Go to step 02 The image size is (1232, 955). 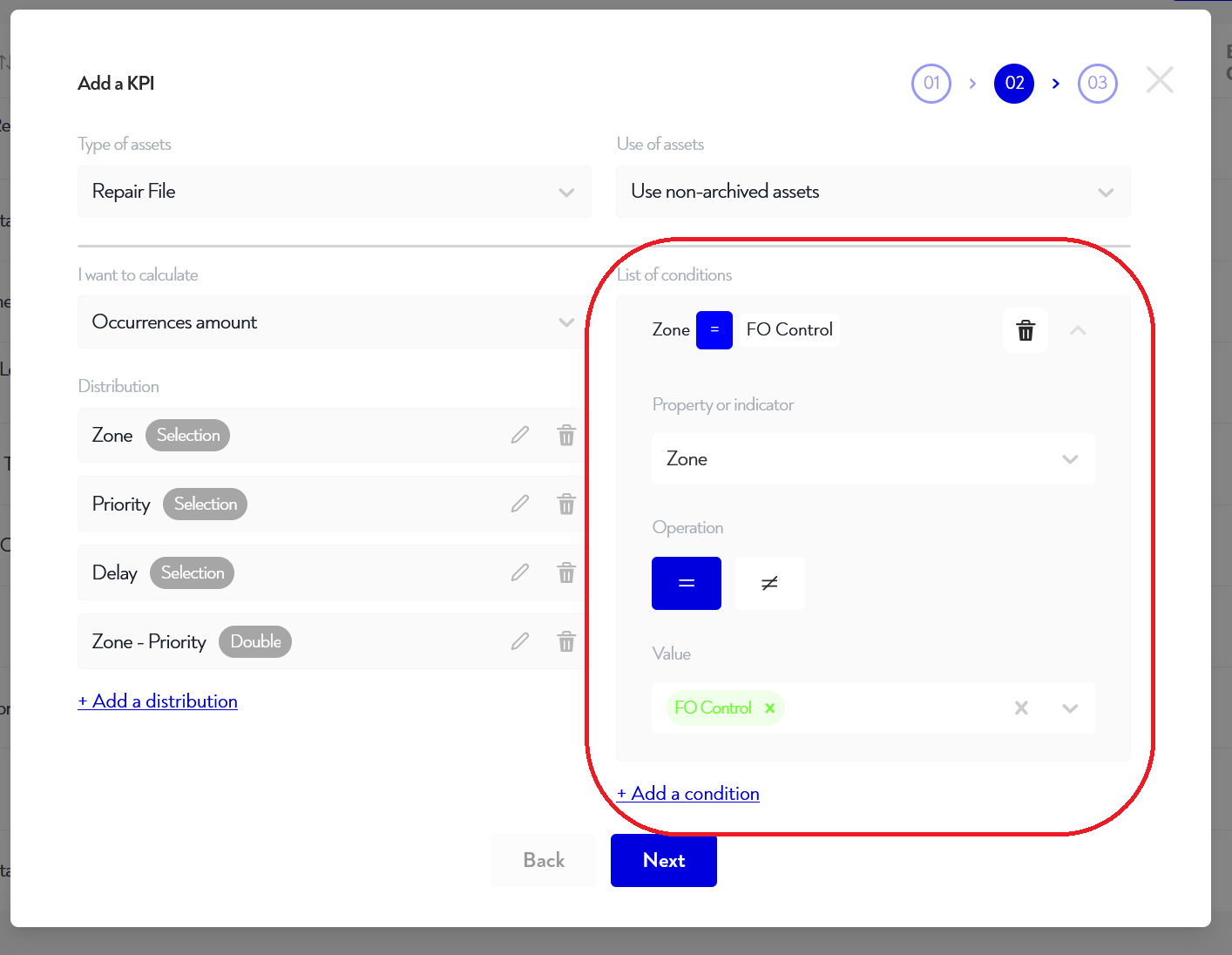[x=1014, y=84]
